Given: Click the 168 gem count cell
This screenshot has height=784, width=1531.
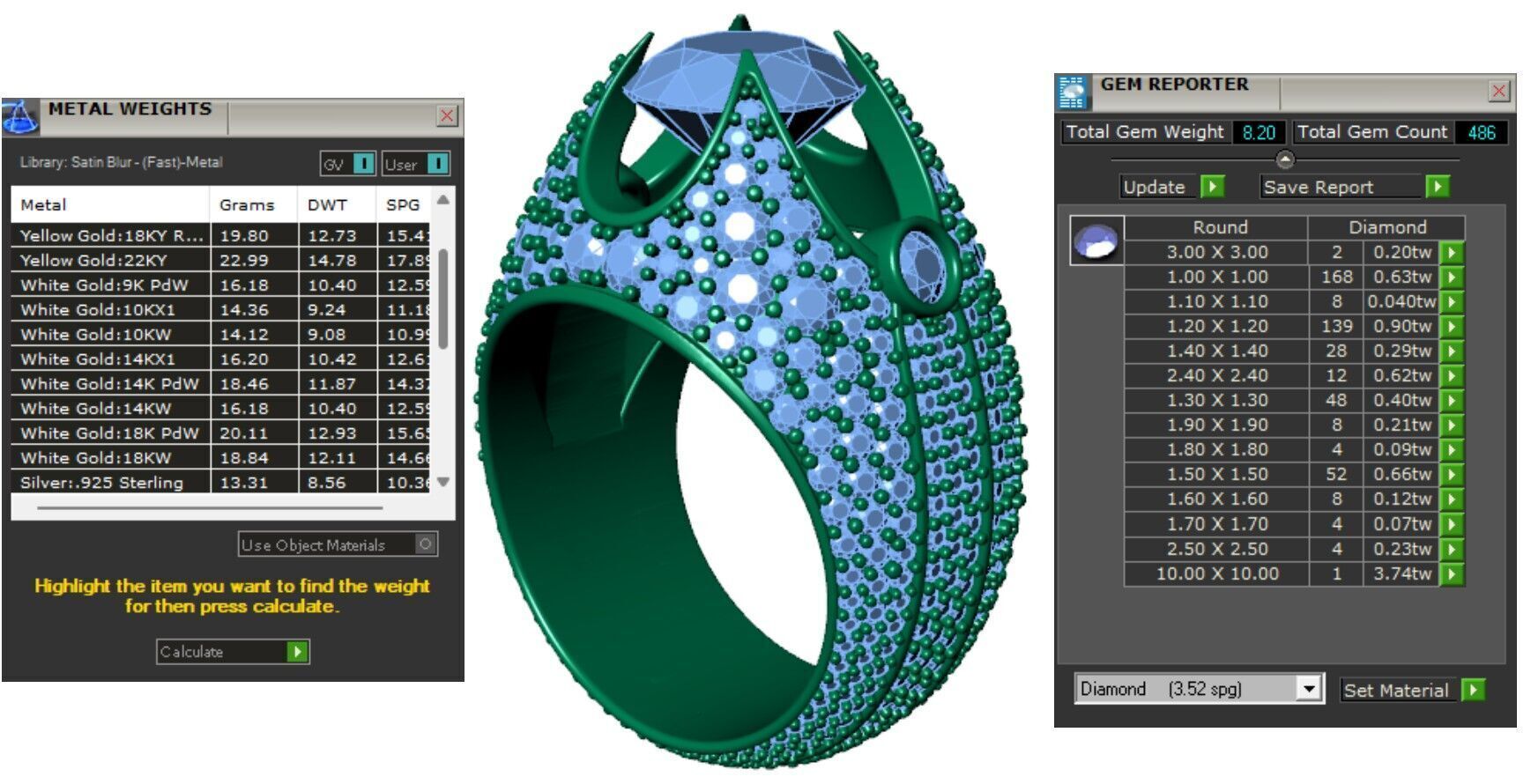Looking at the screenshot, I should pyautogui.click(x=1336, y=277).
